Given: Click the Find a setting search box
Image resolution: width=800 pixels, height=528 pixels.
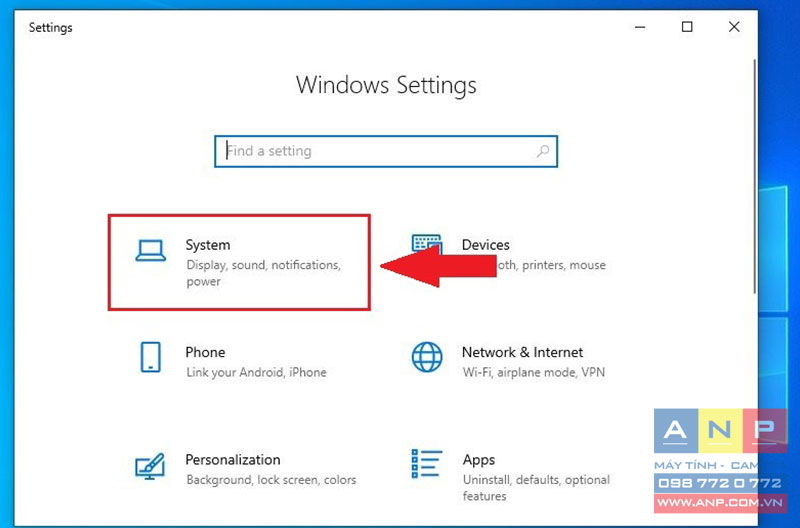Looking at the screenshot, I should point(386,151).
